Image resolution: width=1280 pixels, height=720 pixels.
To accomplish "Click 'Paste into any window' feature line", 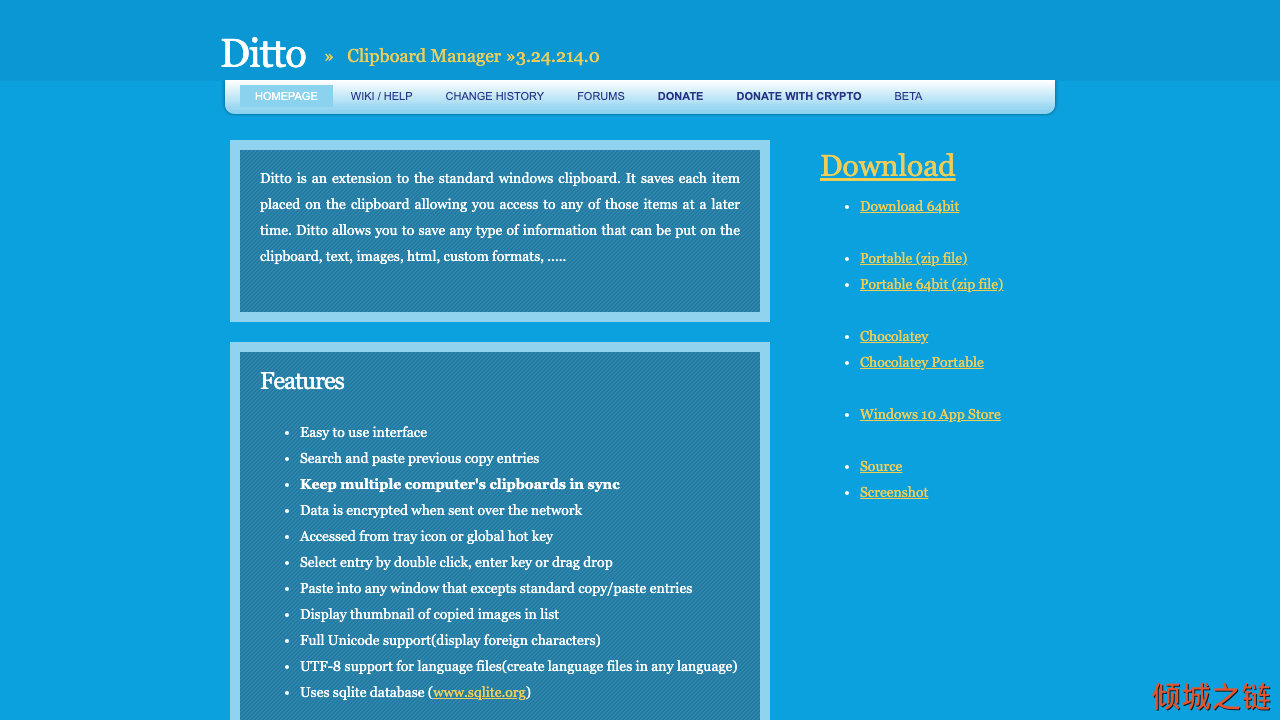I will point(496,588).
